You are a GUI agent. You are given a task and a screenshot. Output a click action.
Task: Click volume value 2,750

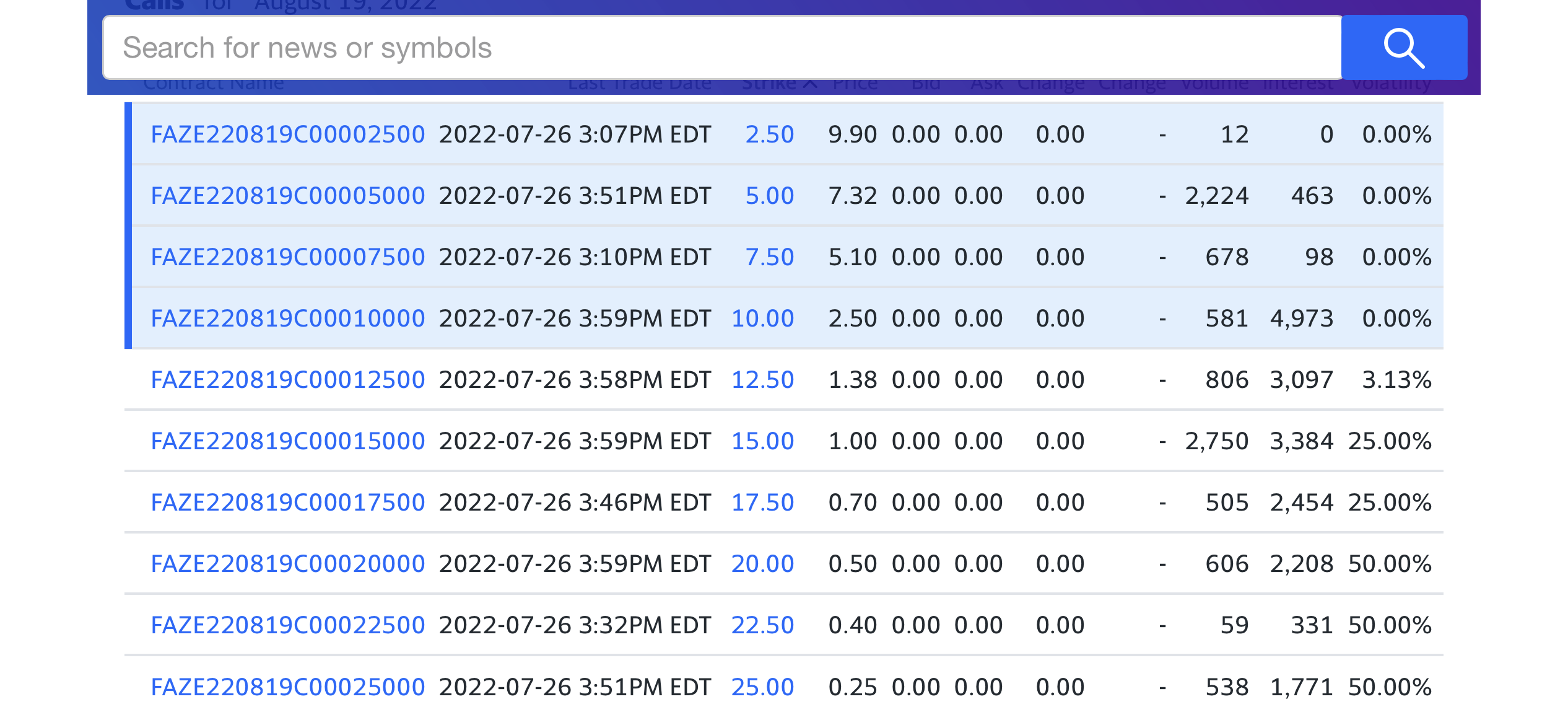[x=1217, y=441]
